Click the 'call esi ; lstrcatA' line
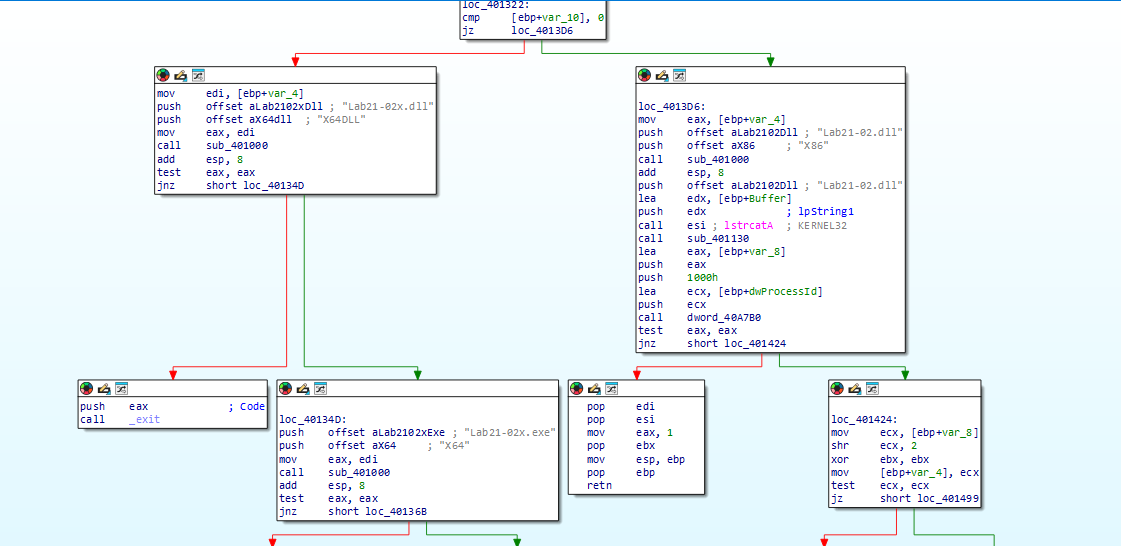 pos(741,225)
